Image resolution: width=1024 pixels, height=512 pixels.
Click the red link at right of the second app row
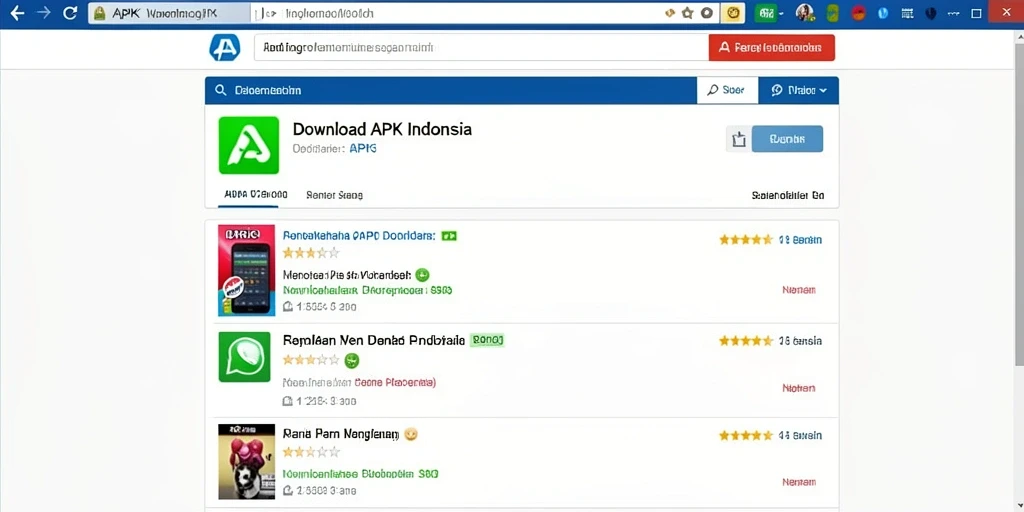(x=799, y=388)
